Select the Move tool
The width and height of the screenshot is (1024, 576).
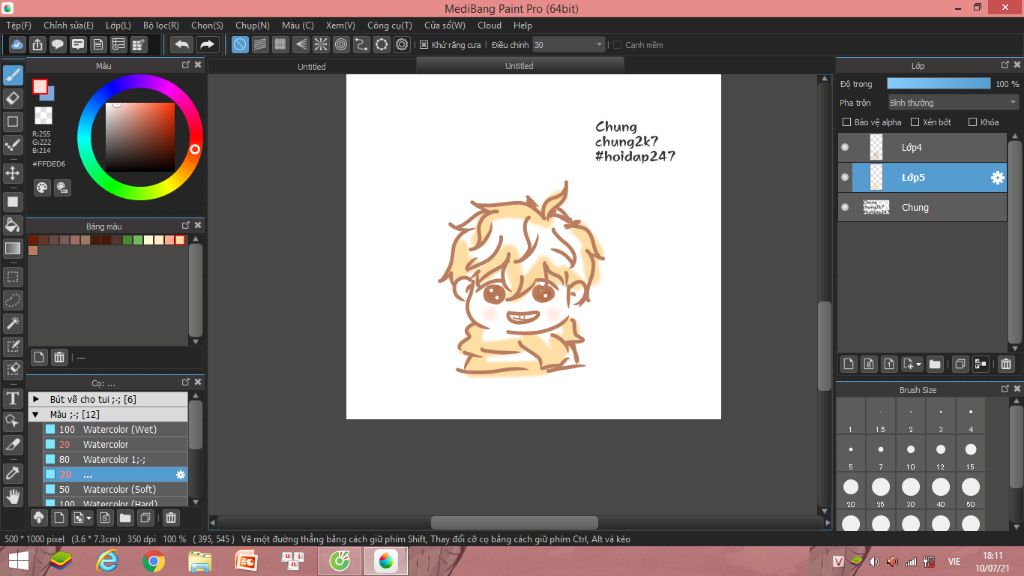[x=12, y=173]
